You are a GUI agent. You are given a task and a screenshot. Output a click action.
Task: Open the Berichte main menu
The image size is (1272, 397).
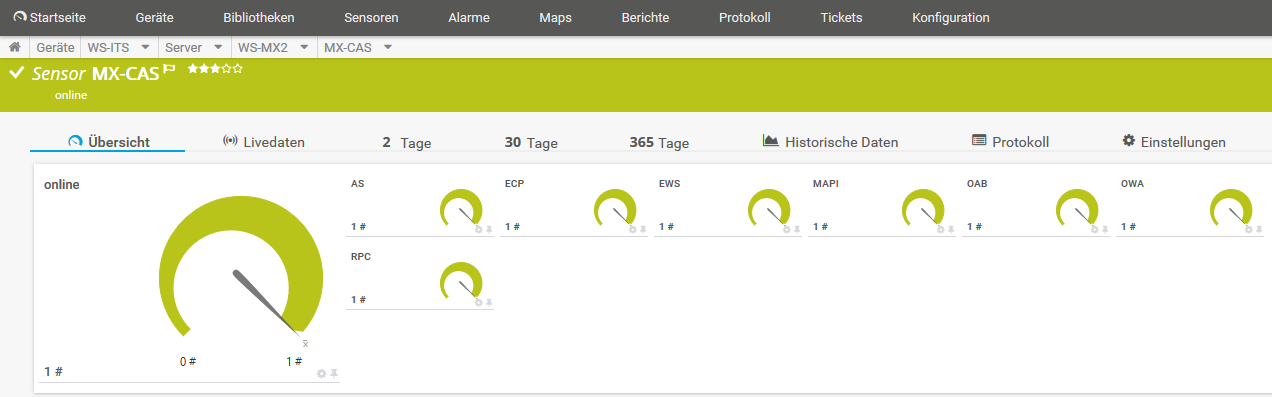[x=645, y=17]
